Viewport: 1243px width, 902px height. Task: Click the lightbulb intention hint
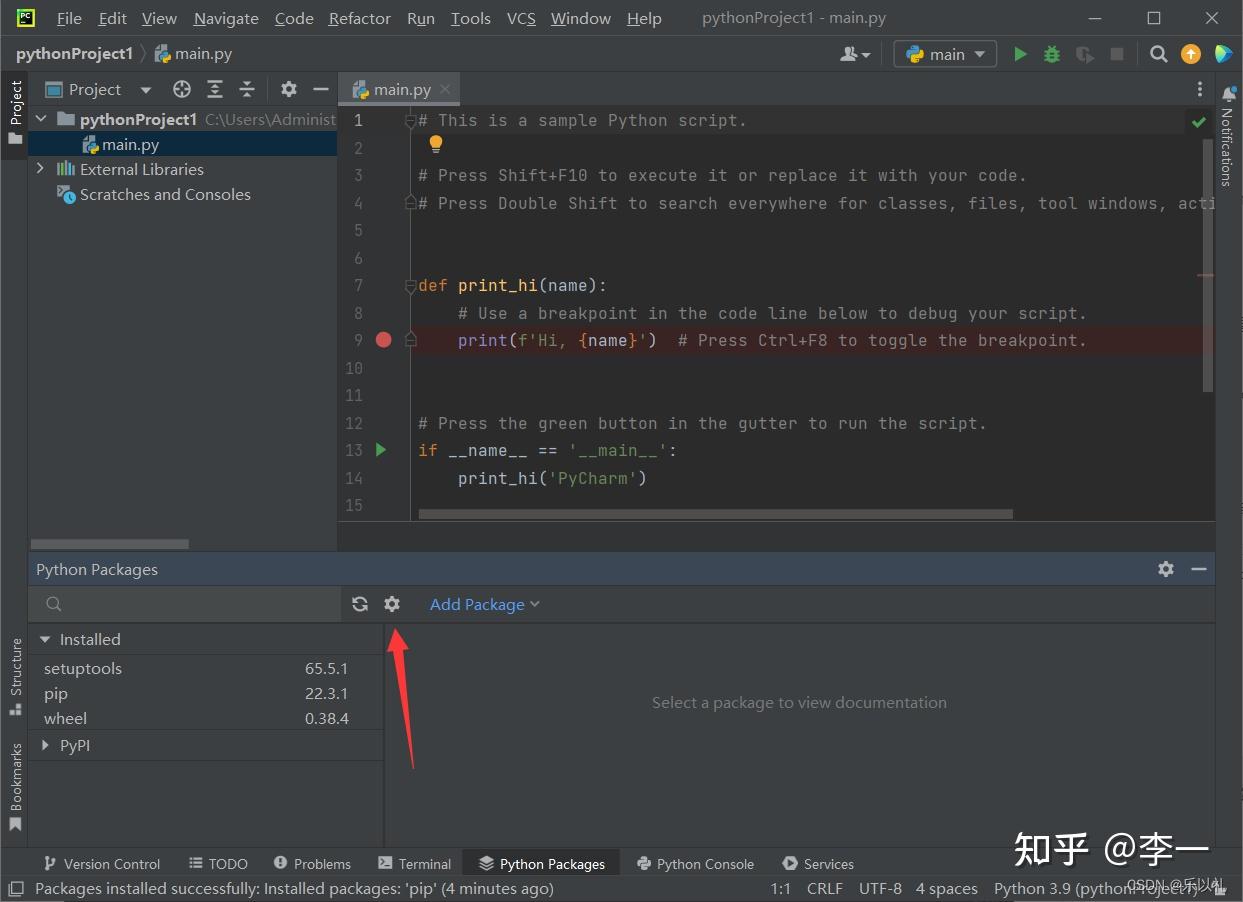pos(436,145)
